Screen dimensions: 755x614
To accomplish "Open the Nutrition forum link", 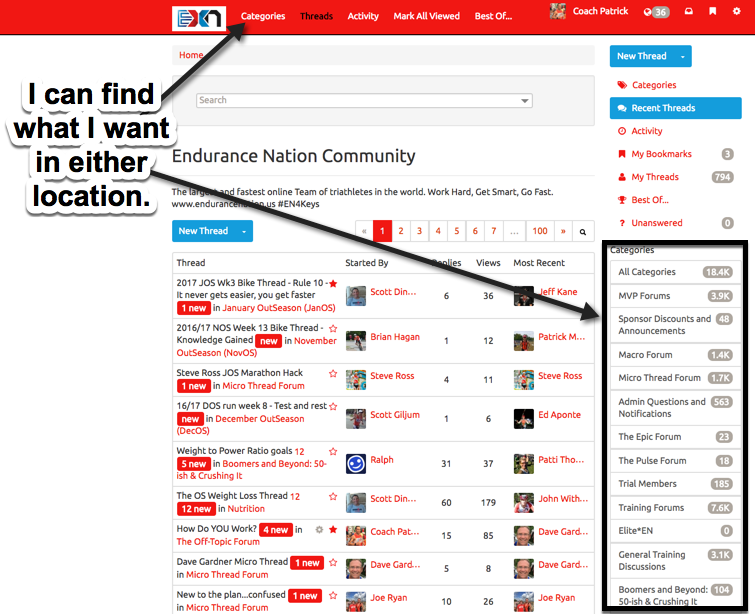I will click(246, 509).
